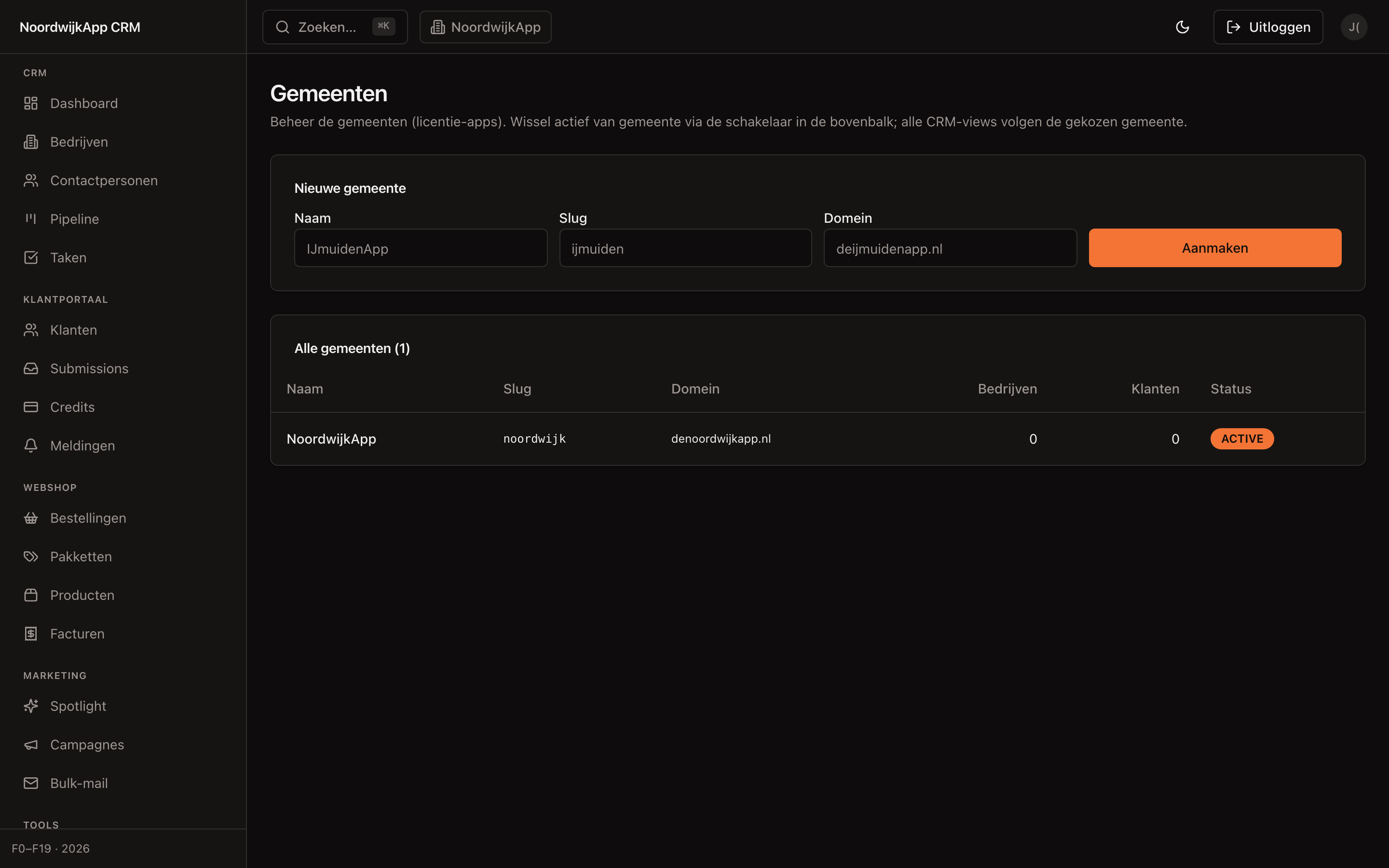Click the Campagnes megaphone icon
This screenshot has width=1389, height=868.
click(31, 745)
